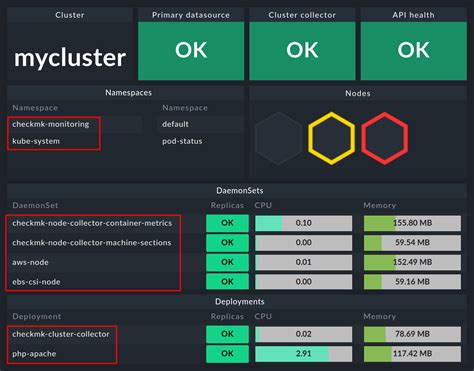474x371 pixels.
Task: Click memory bar showing 59.16 MB
Action: pos(412,282)
